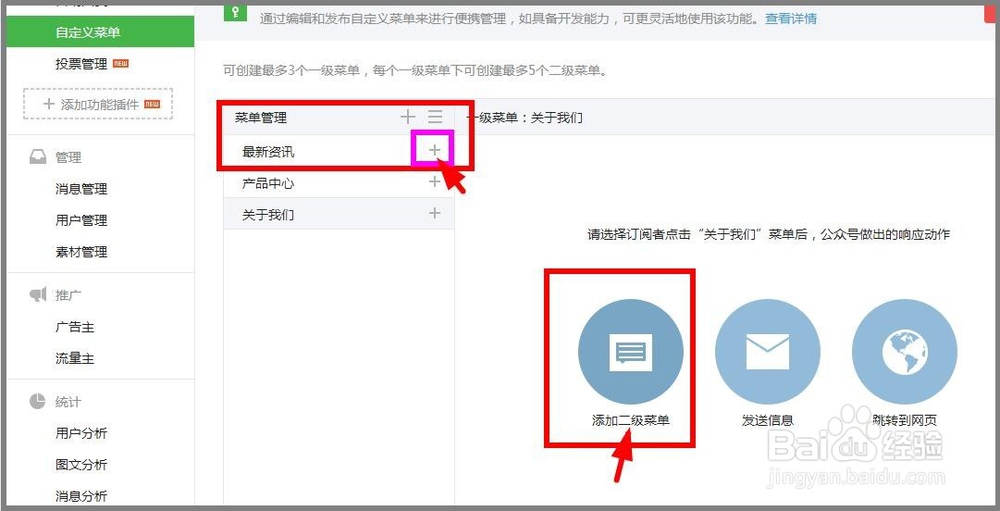Click the 添加二级菜单 circle icon
The height and width of the screenshot is (511, 1000).
coord(631,352)
